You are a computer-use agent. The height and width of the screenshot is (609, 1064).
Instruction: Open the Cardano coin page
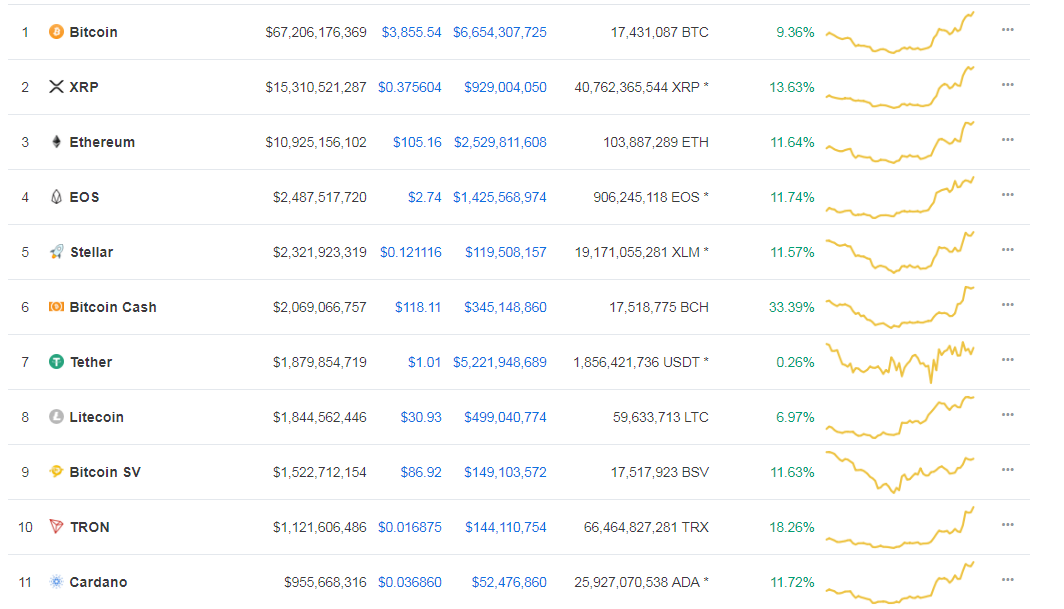[x=98, y=582]
